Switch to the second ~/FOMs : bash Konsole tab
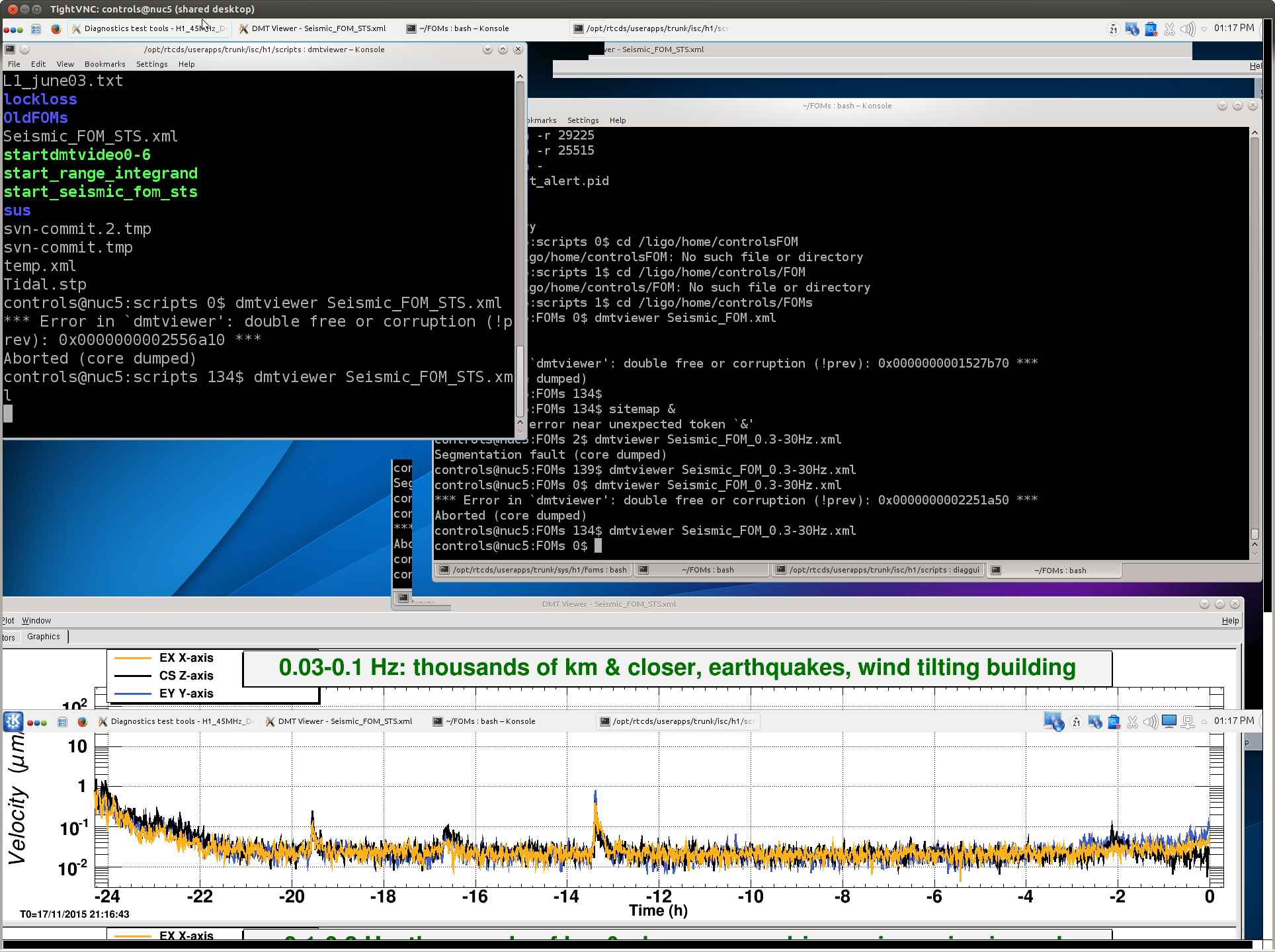Screen dimensions: 1275x952 tap(701, 570)
